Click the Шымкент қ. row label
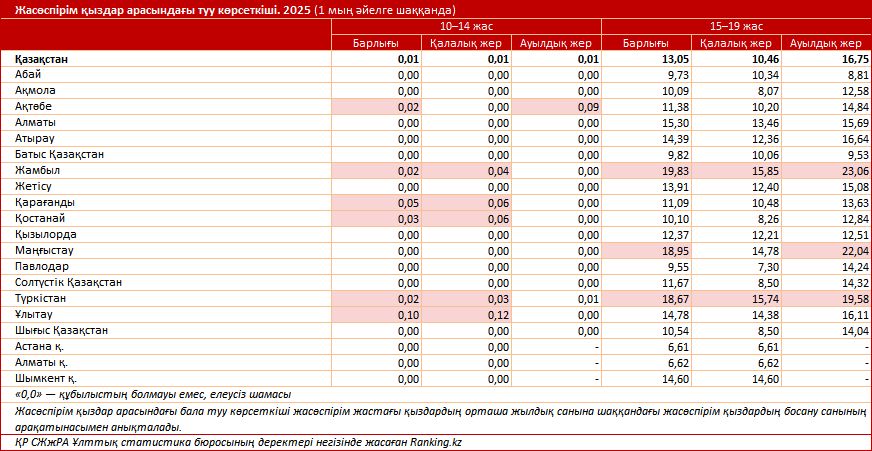872x451 pixels. pyautogui.click(x=47, y=379)
